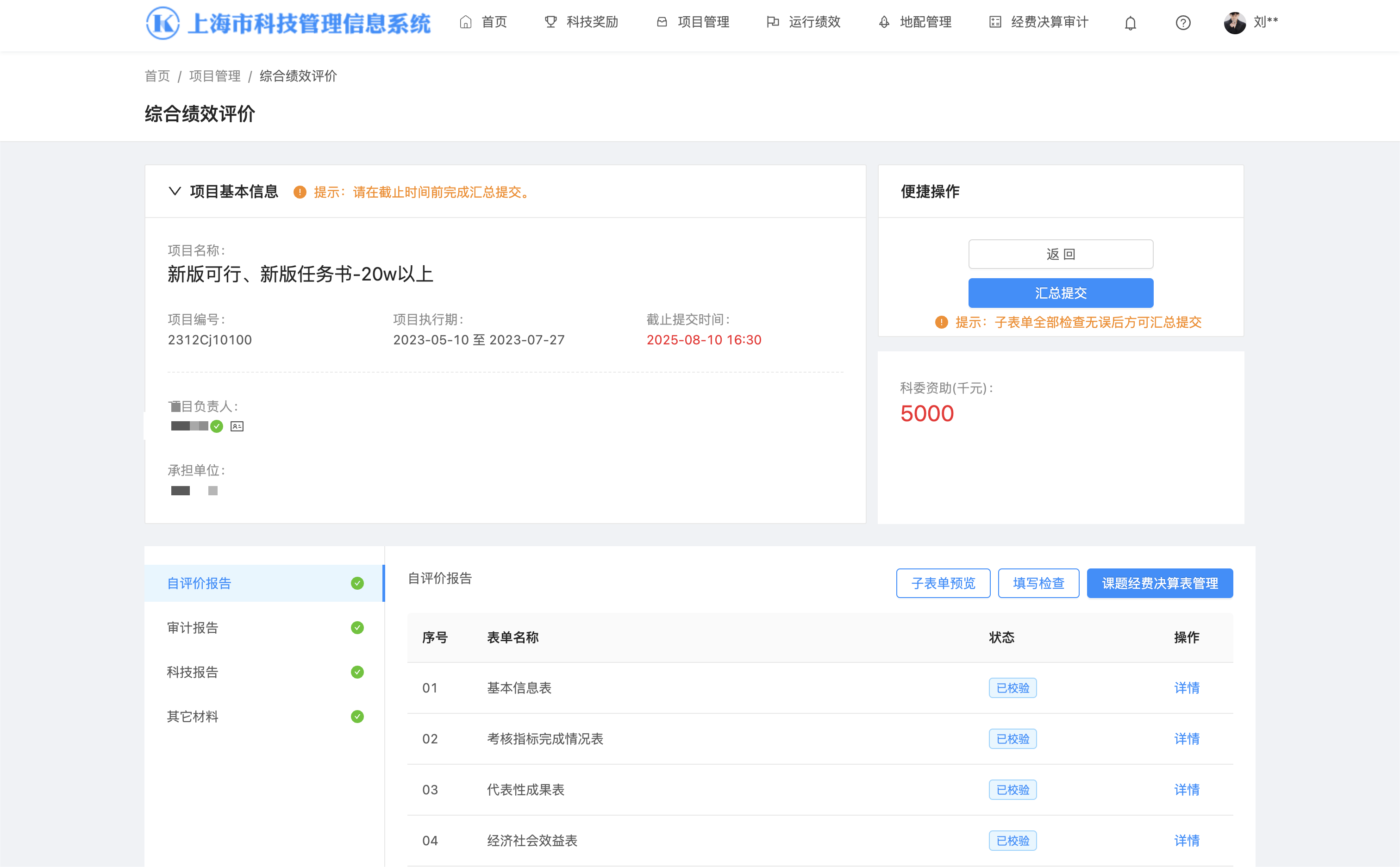Screen dimensions: 1400x867
Task: Select the 其它材料 side tab
Action: tap(264, 717)
